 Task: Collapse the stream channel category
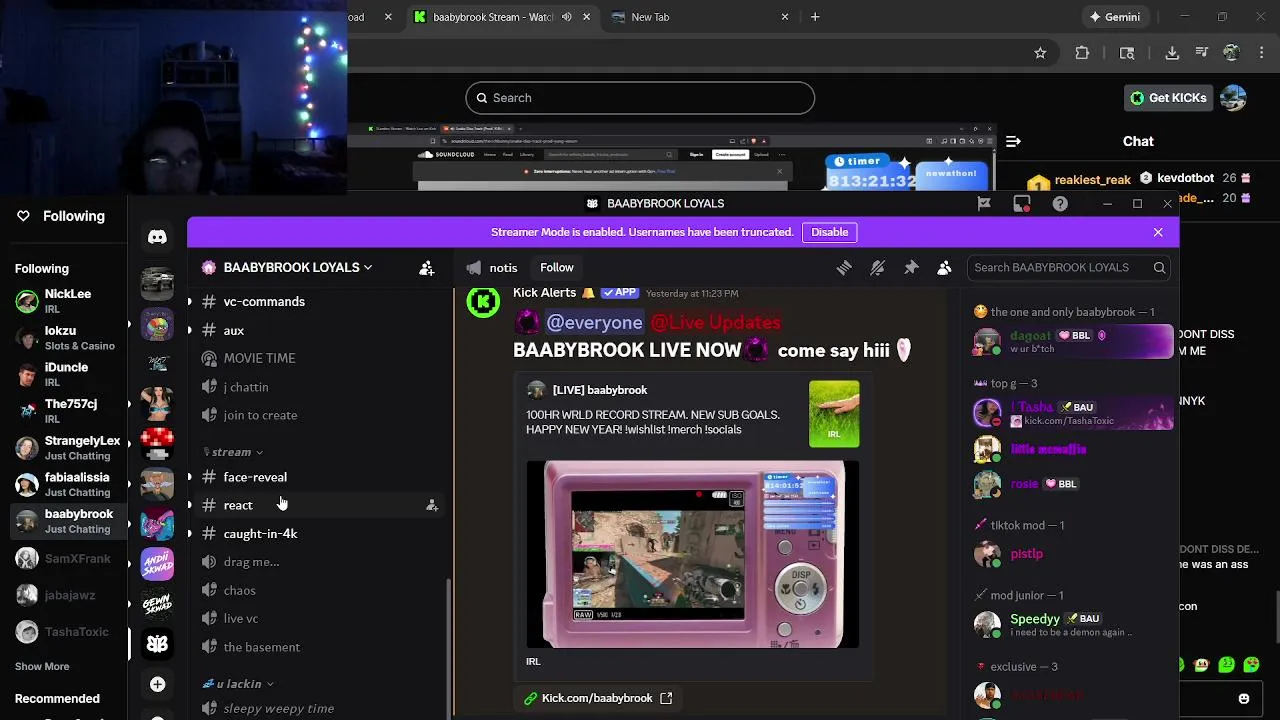(234, 452)
